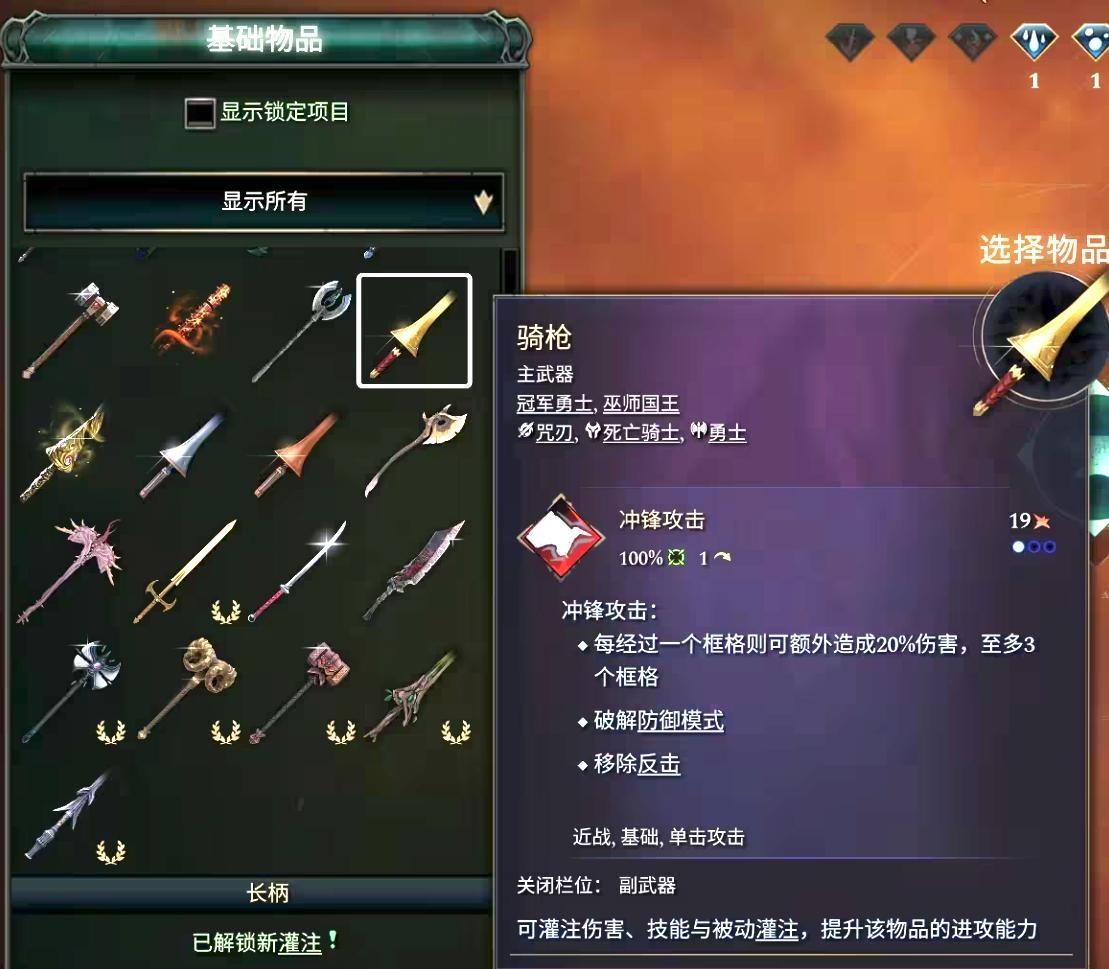Choose the double-bladed battle axe icon

pos(303,330)
